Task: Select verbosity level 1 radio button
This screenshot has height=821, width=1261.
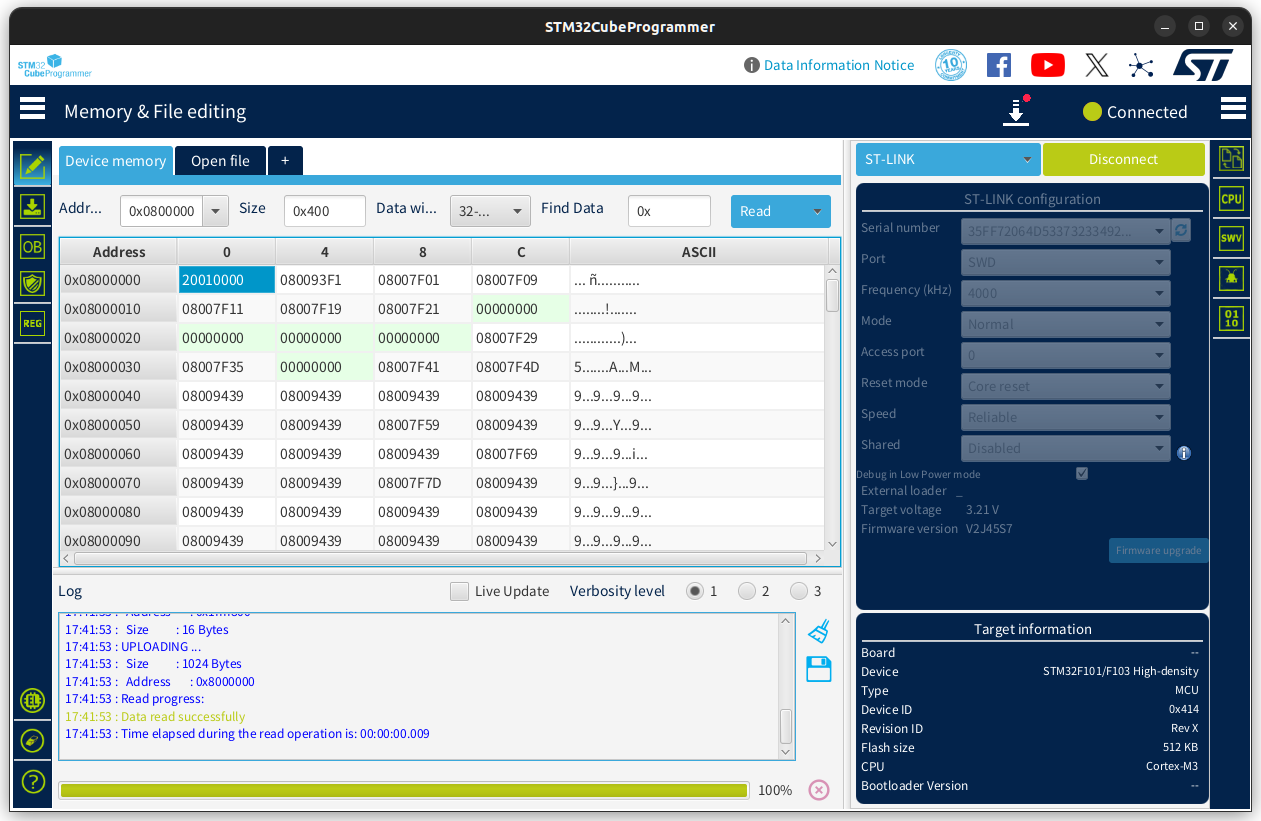Action: coord(695,591)
